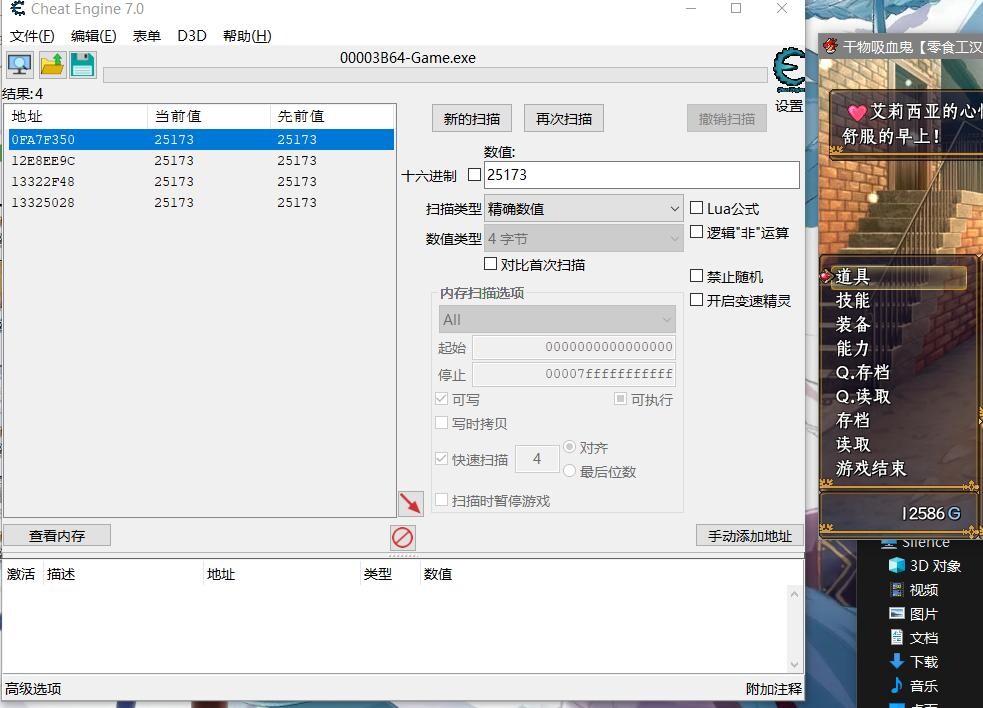The image size is (983, 708).
Task: Click the open file folder icon
Action: [x=52, y=65]
